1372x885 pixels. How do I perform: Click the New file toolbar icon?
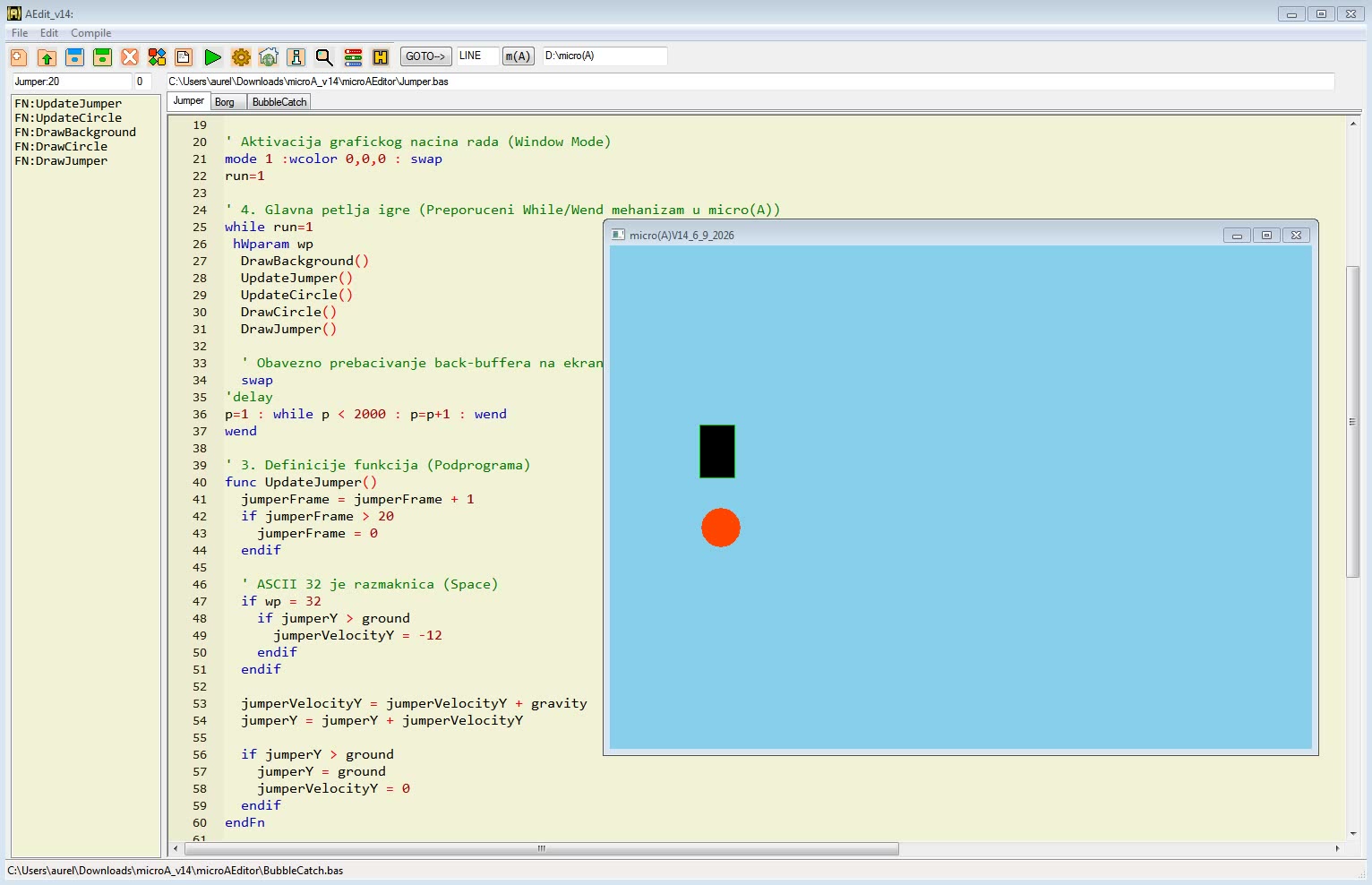coord(19,57)
